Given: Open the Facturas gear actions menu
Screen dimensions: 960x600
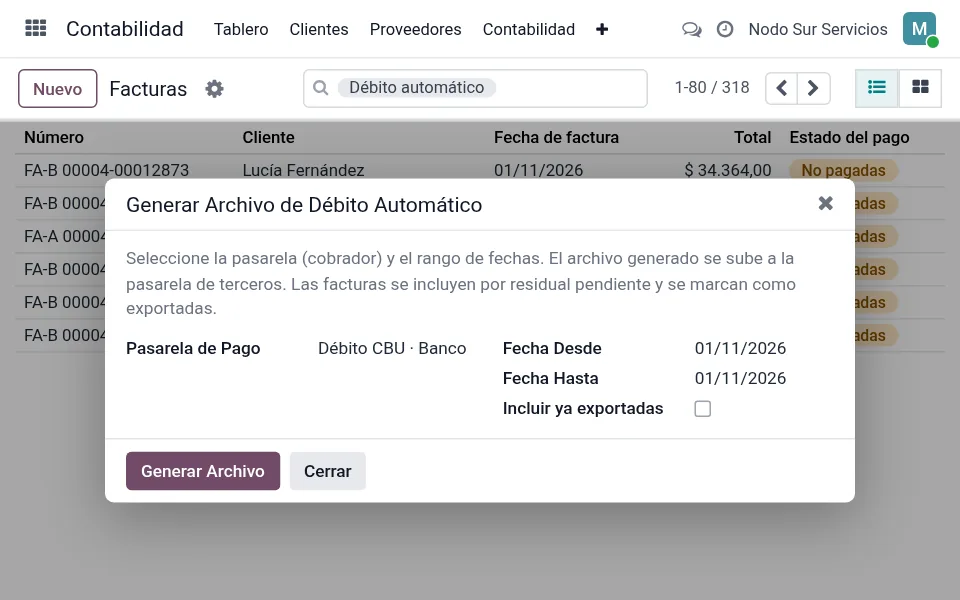Looking at the screenshot, I should [x=214, y=89].
